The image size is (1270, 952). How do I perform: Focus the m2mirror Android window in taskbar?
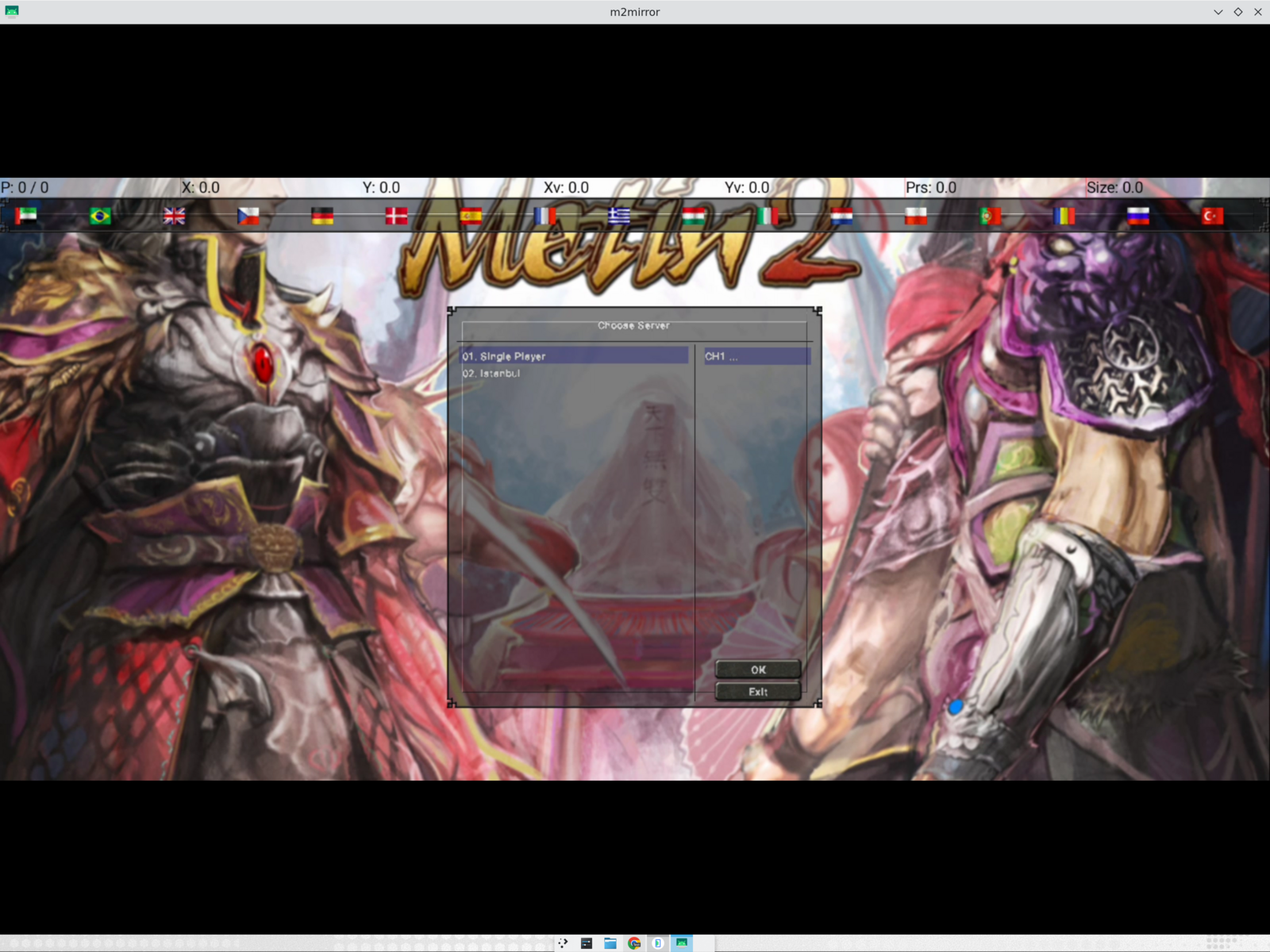tap(682, 943)
